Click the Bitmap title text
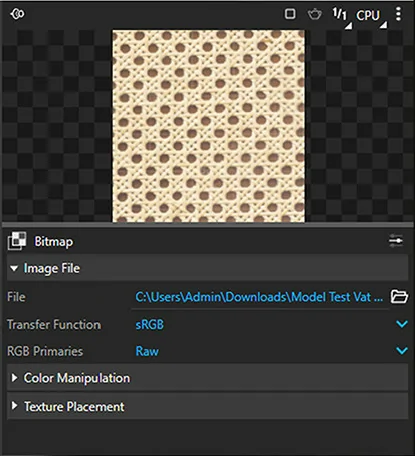 coord(53,241)
